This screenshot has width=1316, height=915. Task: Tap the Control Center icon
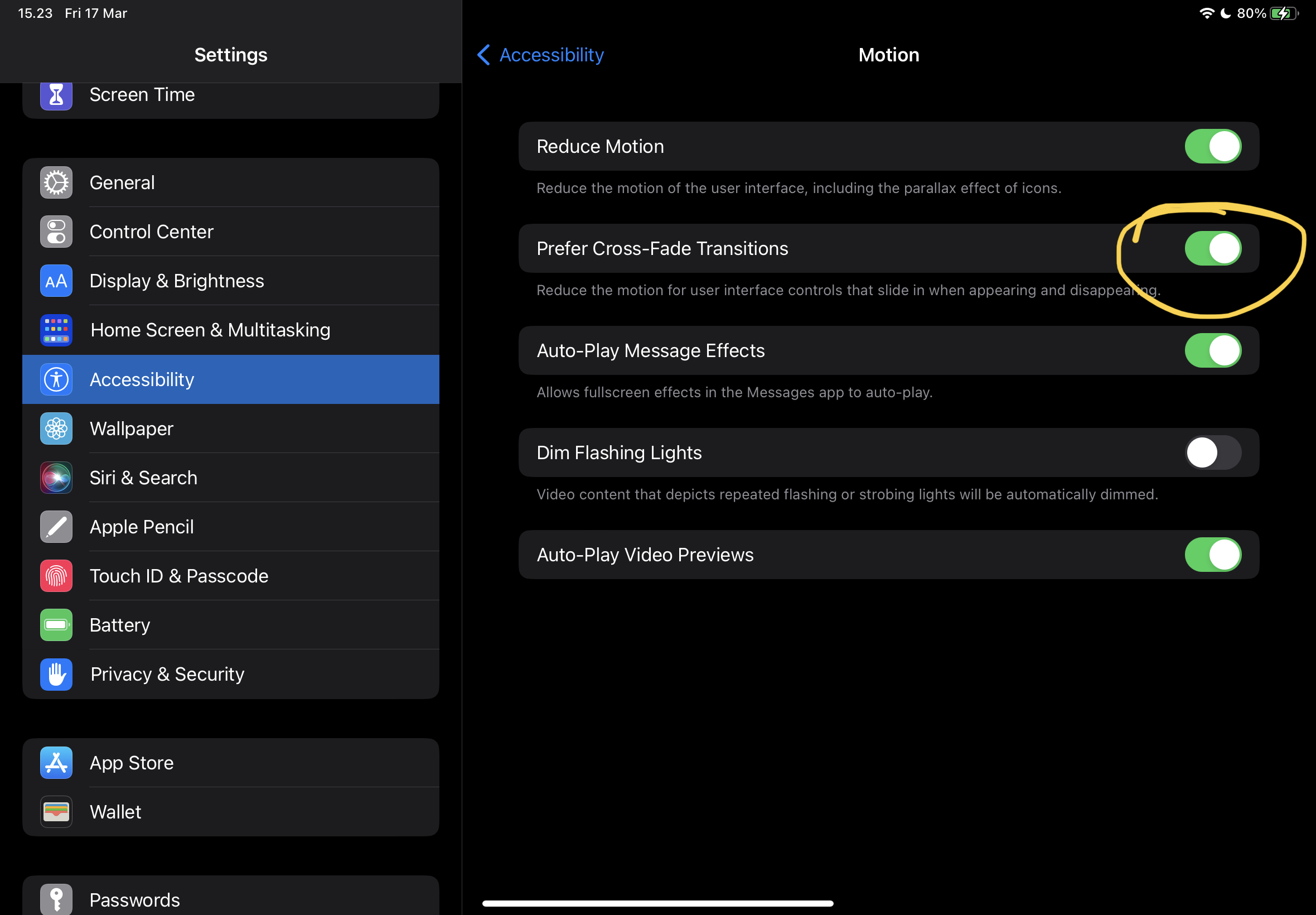[56, 232]
